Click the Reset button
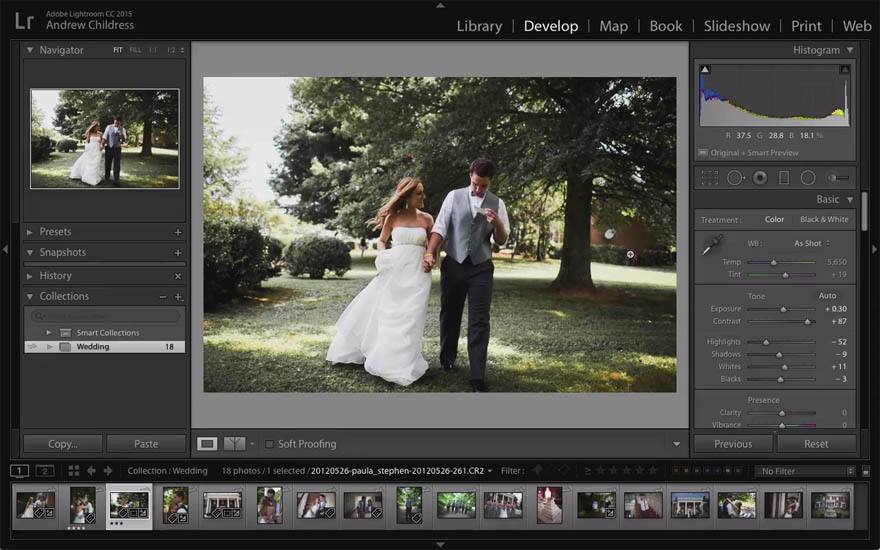Viewport: 880px width, 550px height. [x=816, y=443]
